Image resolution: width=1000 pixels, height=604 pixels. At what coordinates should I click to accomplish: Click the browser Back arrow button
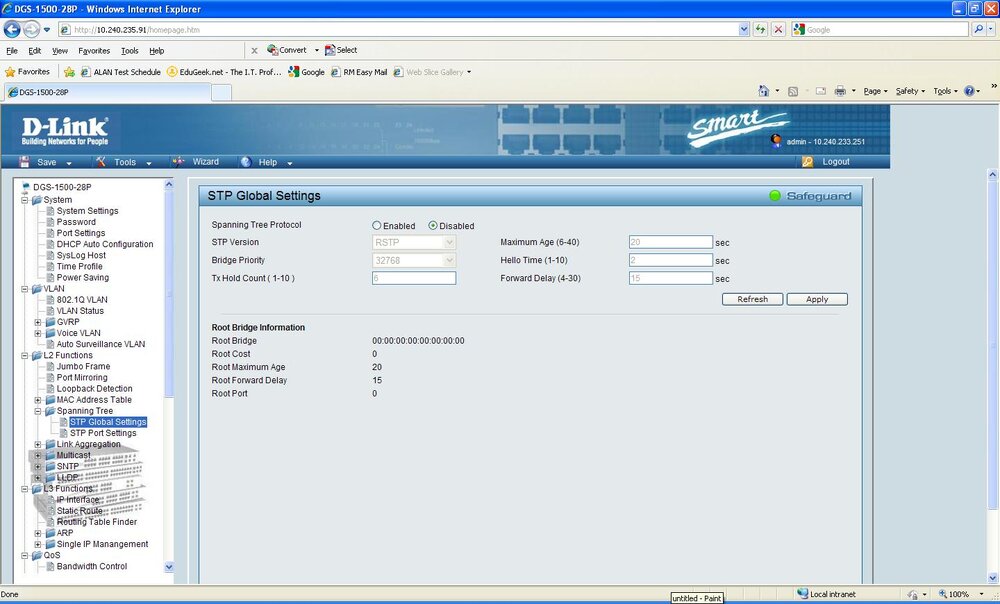click(x=12, y=29)
